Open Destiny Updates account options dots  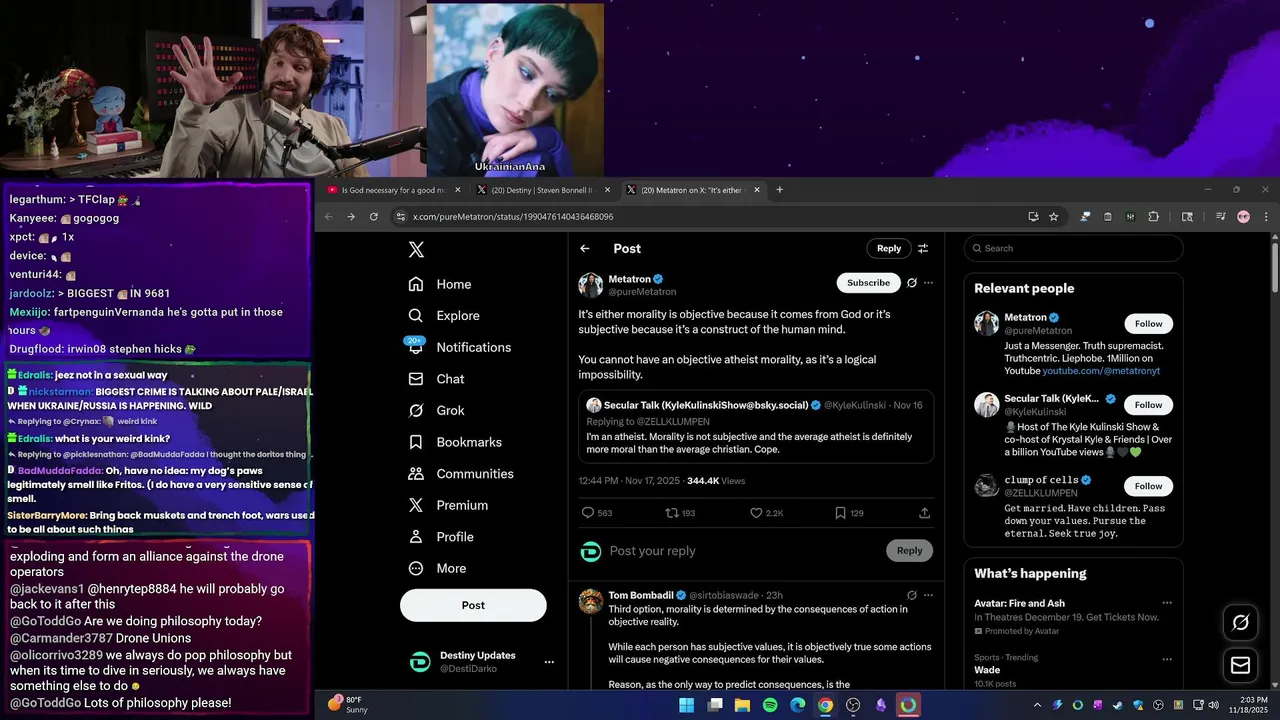point(549,662)
